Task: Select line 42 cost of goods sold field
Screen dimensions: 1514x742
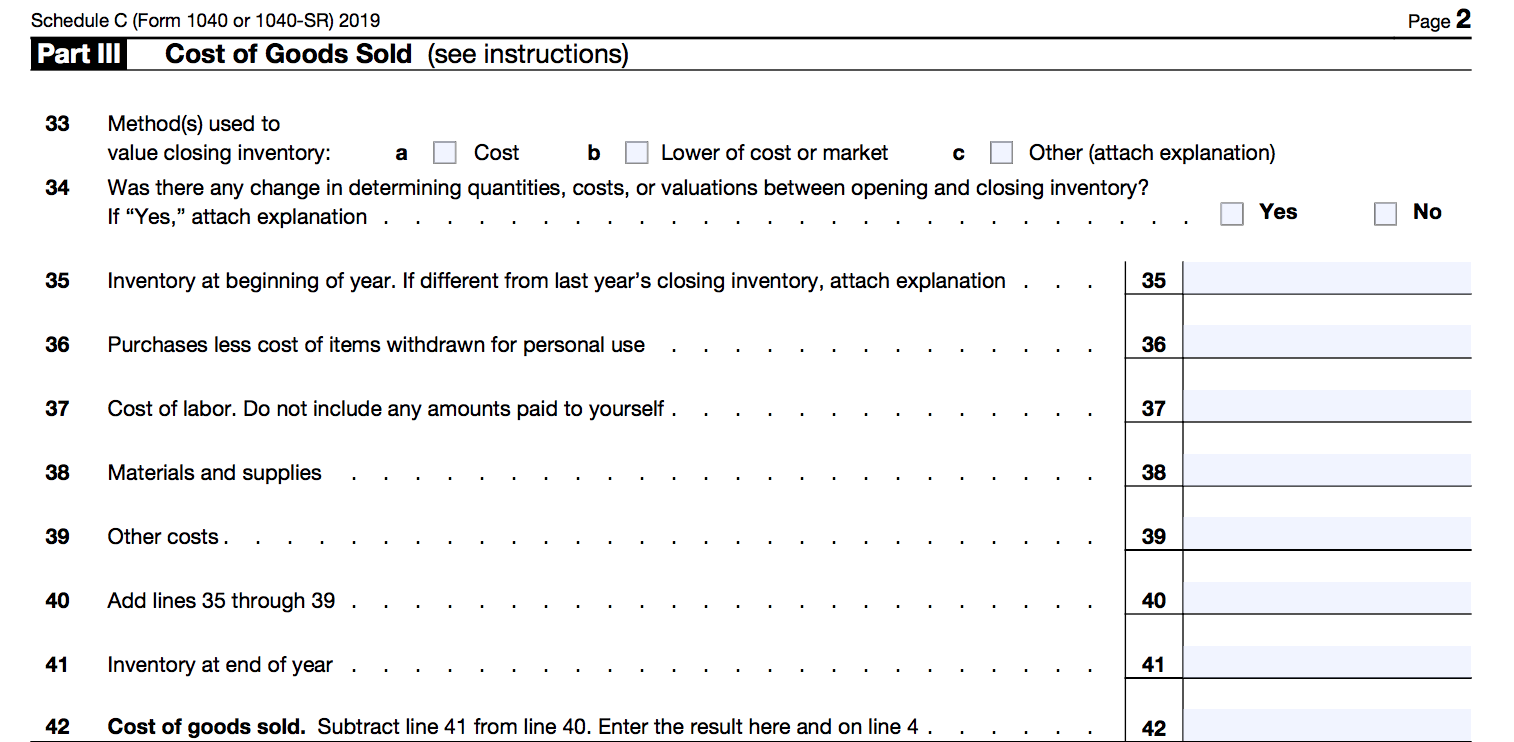Action: click(1326, 725)
